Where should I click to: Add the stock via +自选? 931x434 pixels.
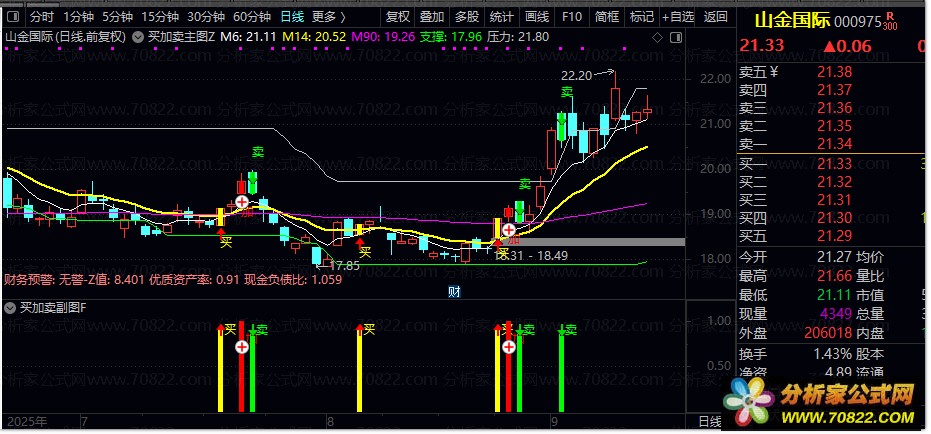(x=678, y=17)
